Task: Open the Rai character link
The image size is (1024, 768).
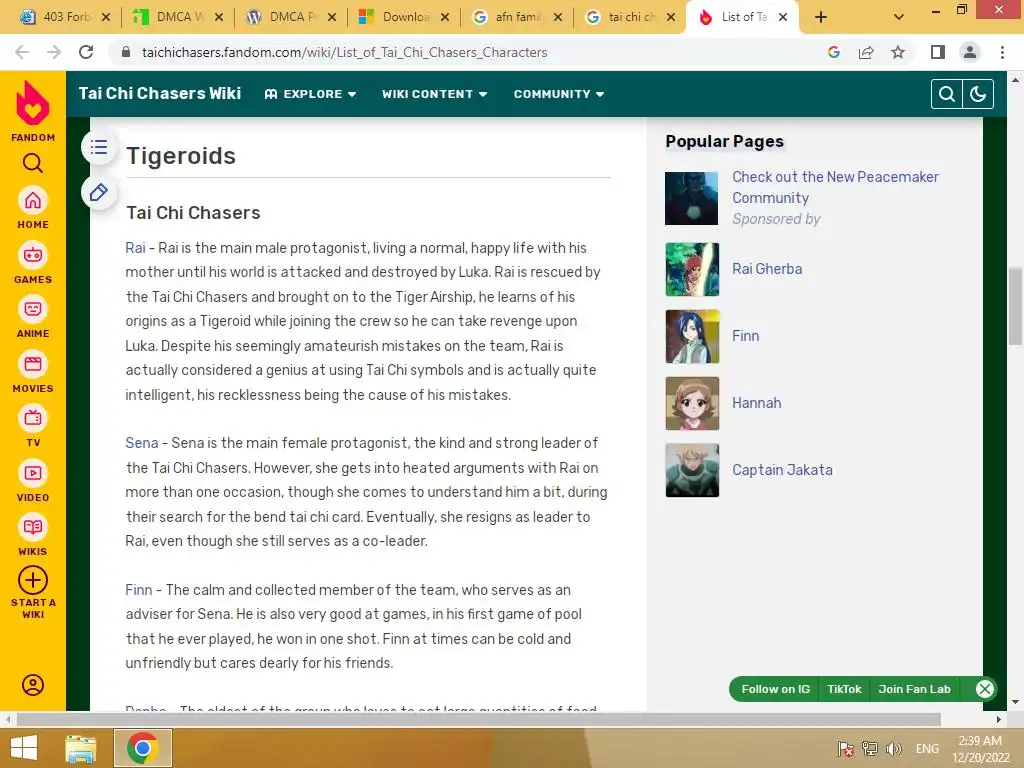Action: click(135, 248)
